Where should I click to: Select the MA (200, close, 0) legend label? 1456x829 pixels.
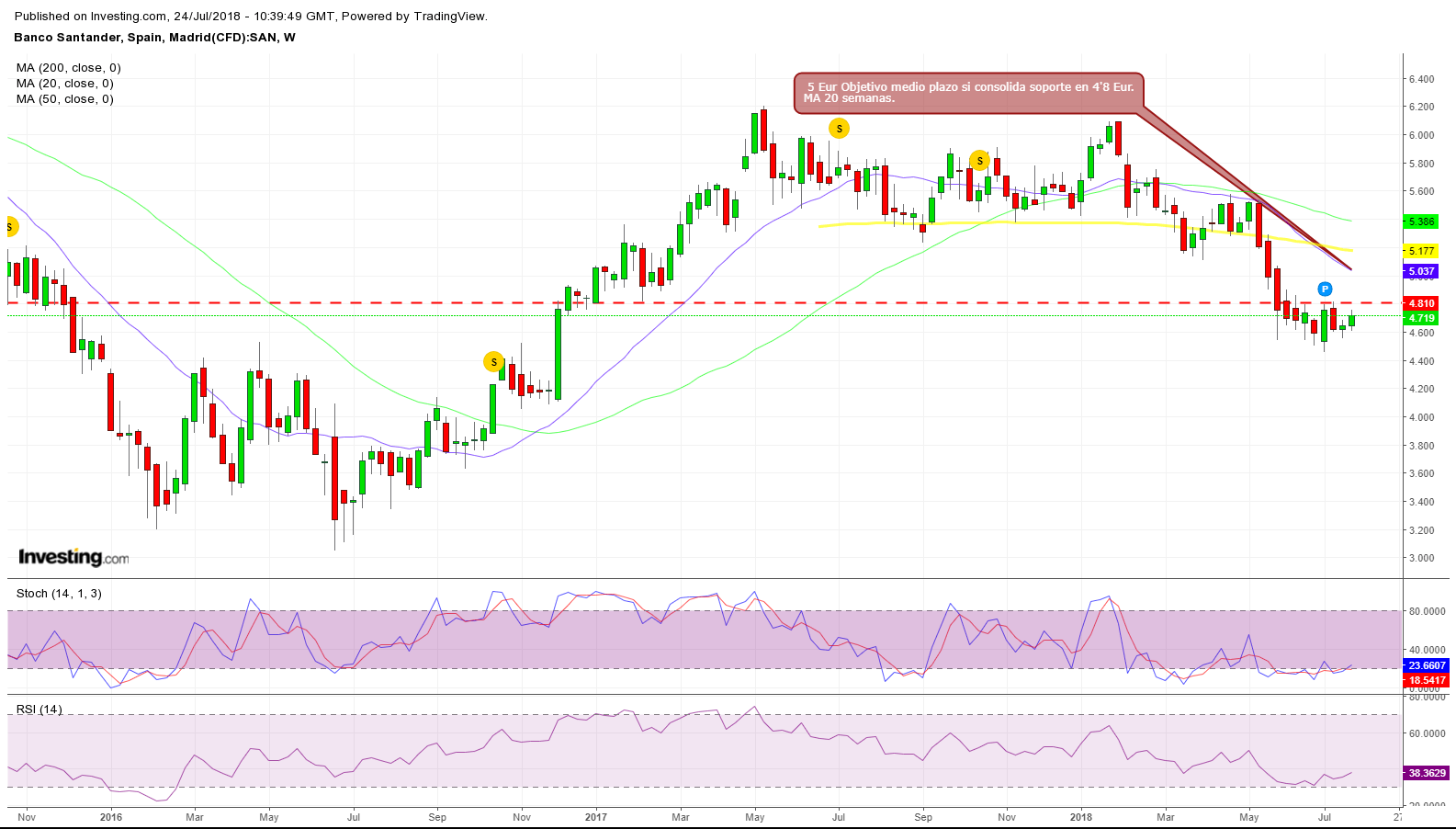(69, 68)
